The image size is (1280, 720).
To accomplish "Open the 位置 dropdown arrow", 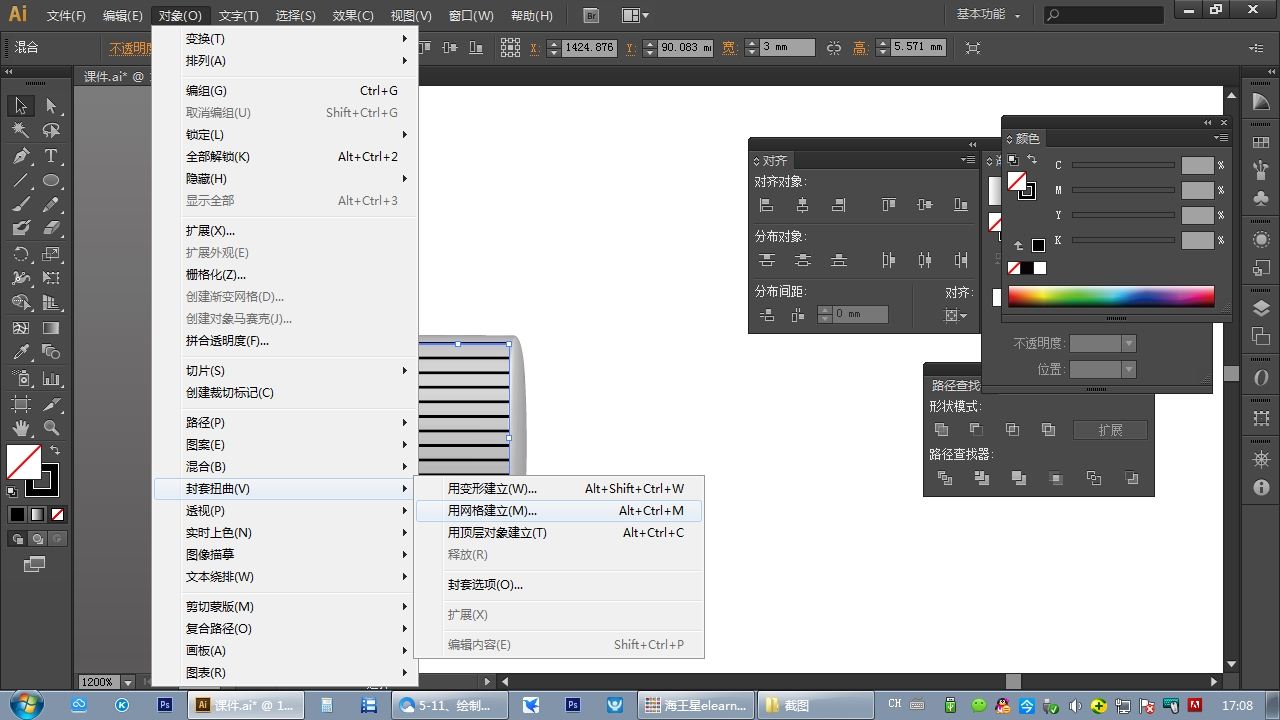I will click(x=1129, y=369).
